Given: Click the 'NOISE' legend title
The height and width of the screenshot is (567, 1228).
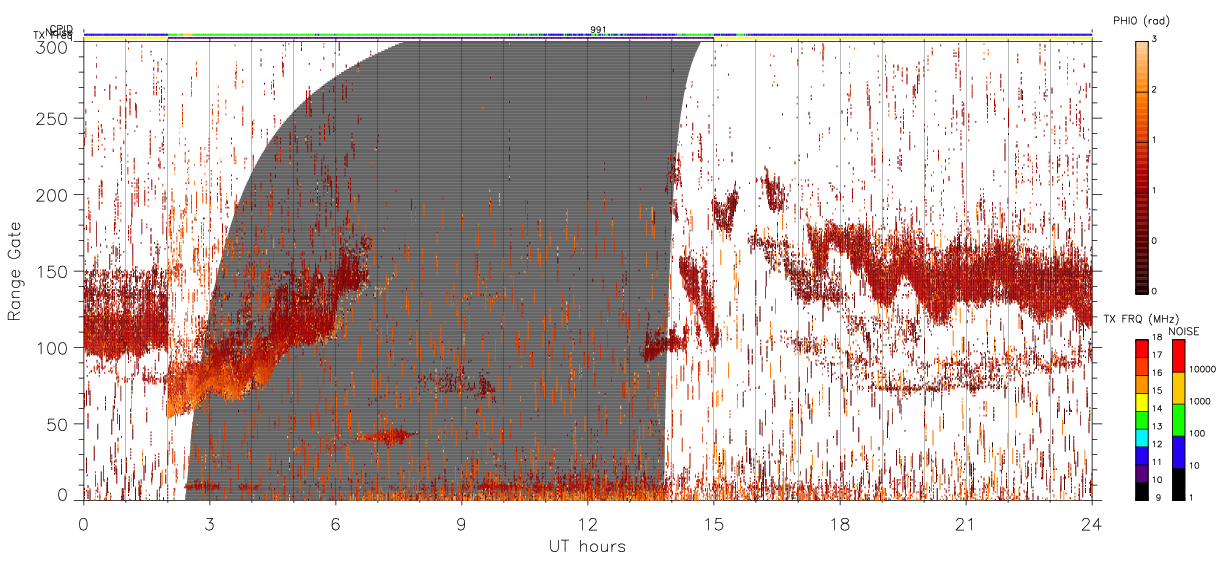Looking at the screenshot, I should (x=1183, y=331).
